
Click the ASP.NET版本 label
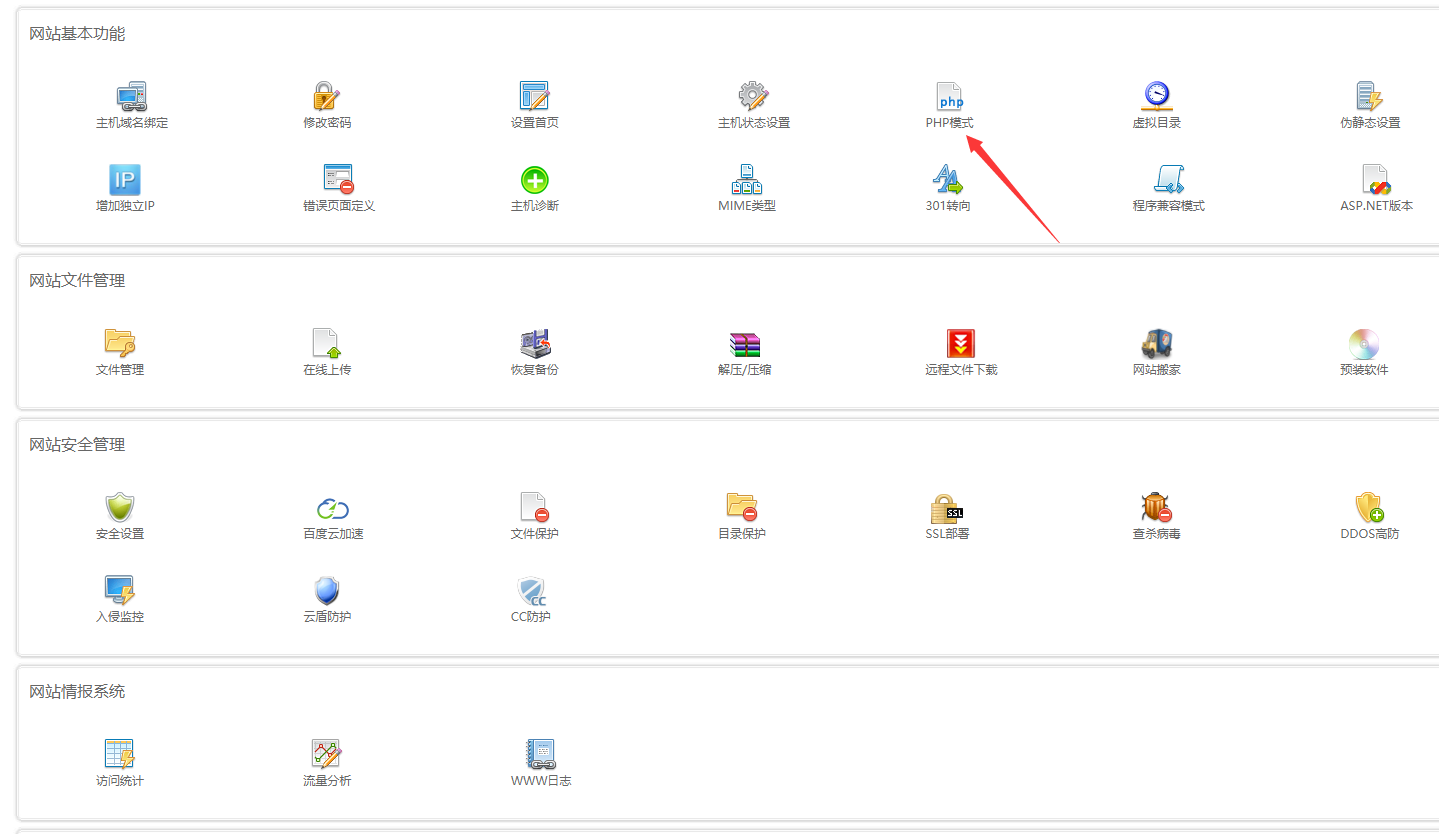tap(1376, 206)
